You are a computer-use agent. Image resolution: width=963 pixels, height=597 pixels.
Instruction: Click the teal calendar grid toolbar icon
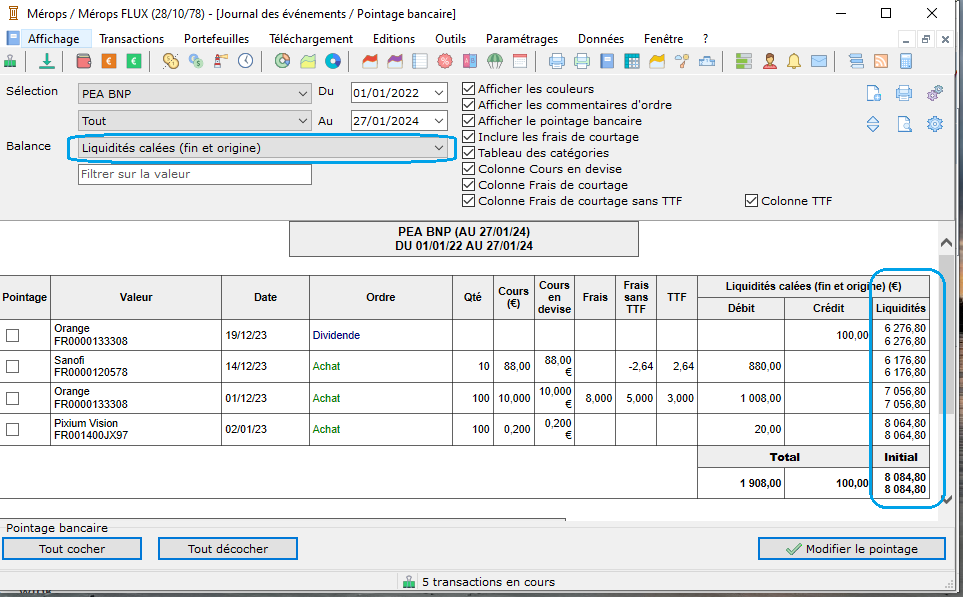[x=631, y=61]
